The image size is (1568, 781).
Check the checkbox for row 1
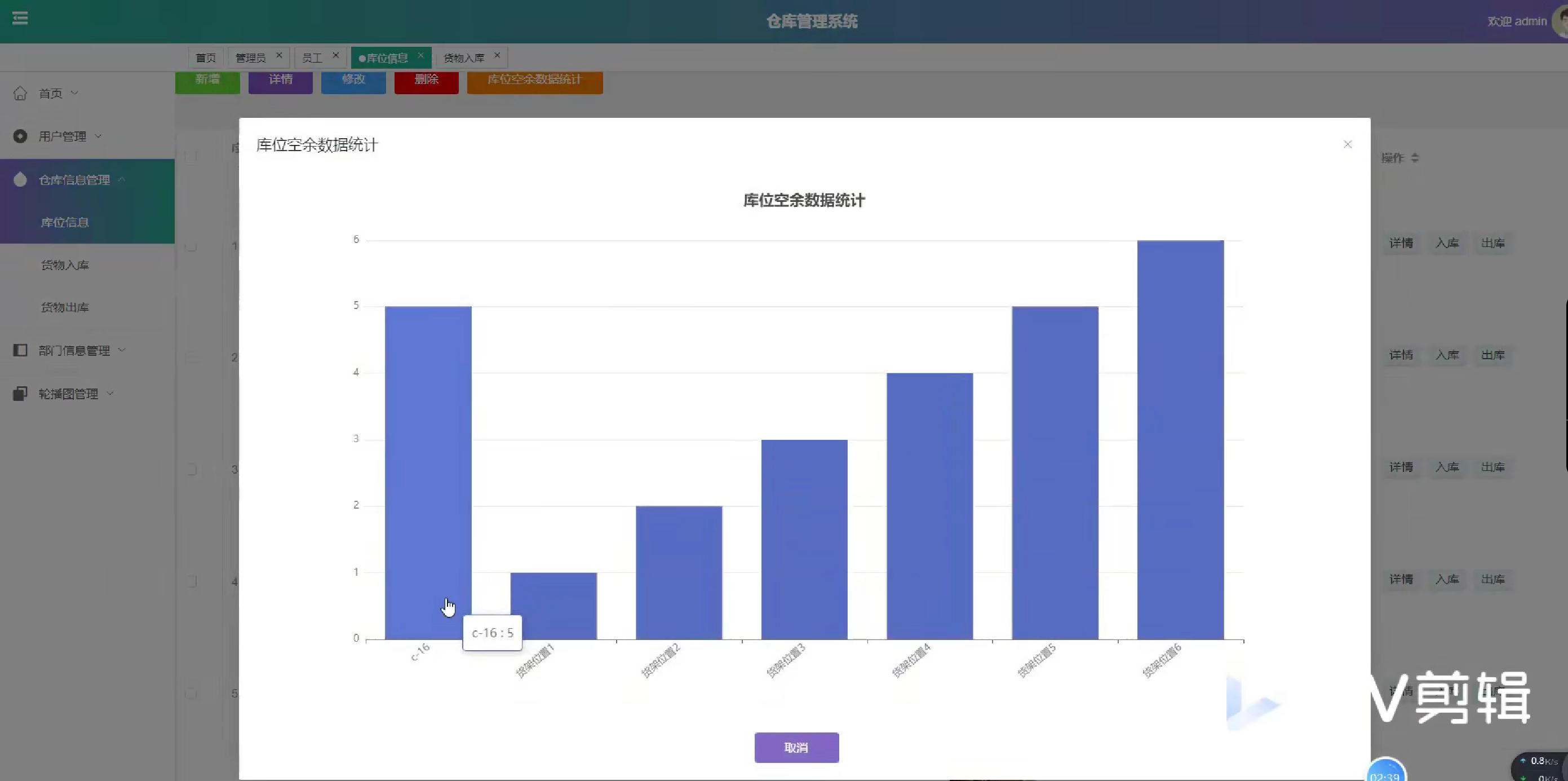(191, 246)
